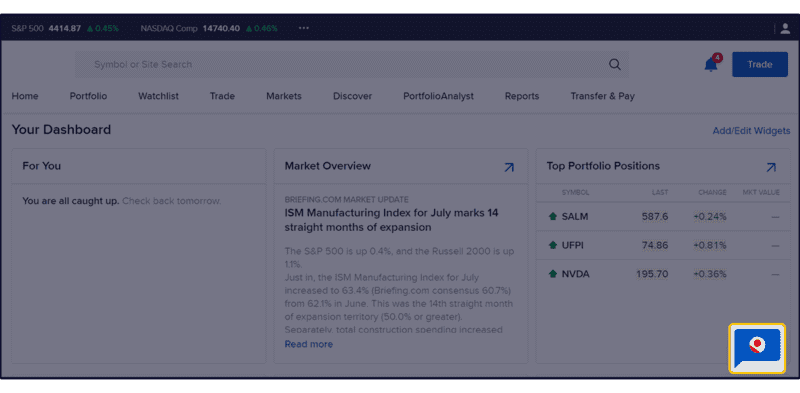The image size is (800, 393).
Task: Click the MKT VALUE column header
Action: tap(761, 192)
